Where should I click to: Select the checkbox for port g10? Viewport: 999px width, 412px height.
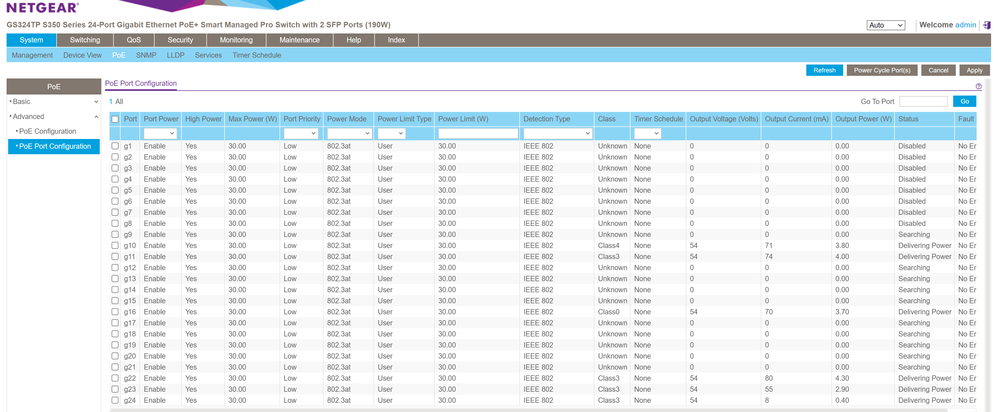(x=115, y=245)
